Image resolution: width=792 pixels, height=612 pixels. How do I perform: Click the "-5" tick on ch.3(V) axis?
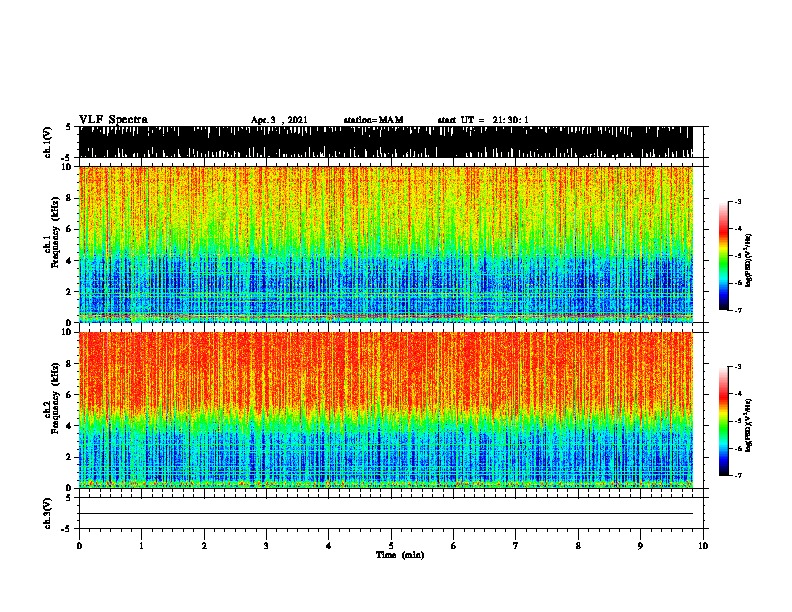67,529
